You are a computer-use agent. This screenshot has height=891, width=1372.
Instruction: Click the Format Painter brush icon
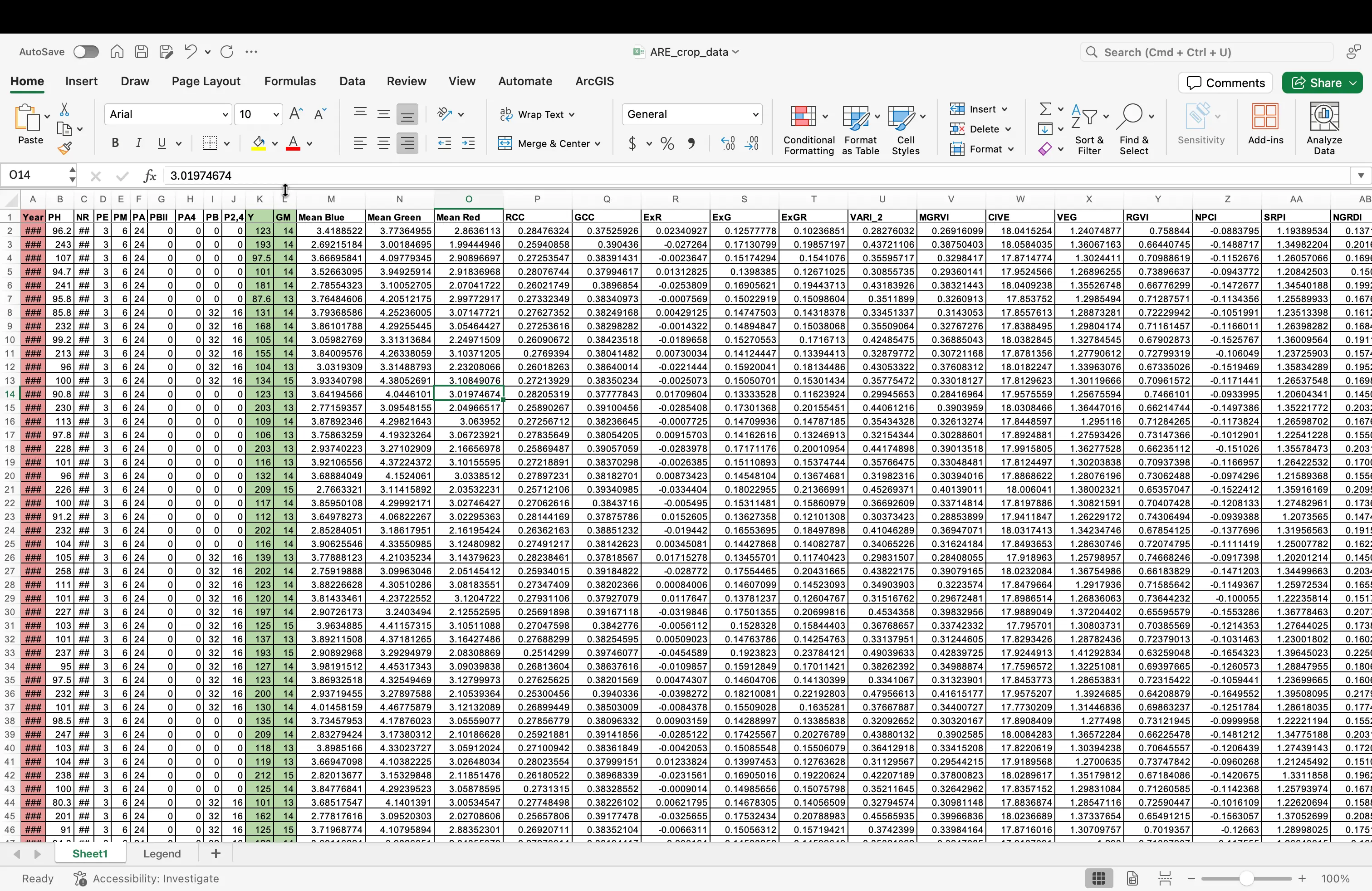tap(64, 149)
